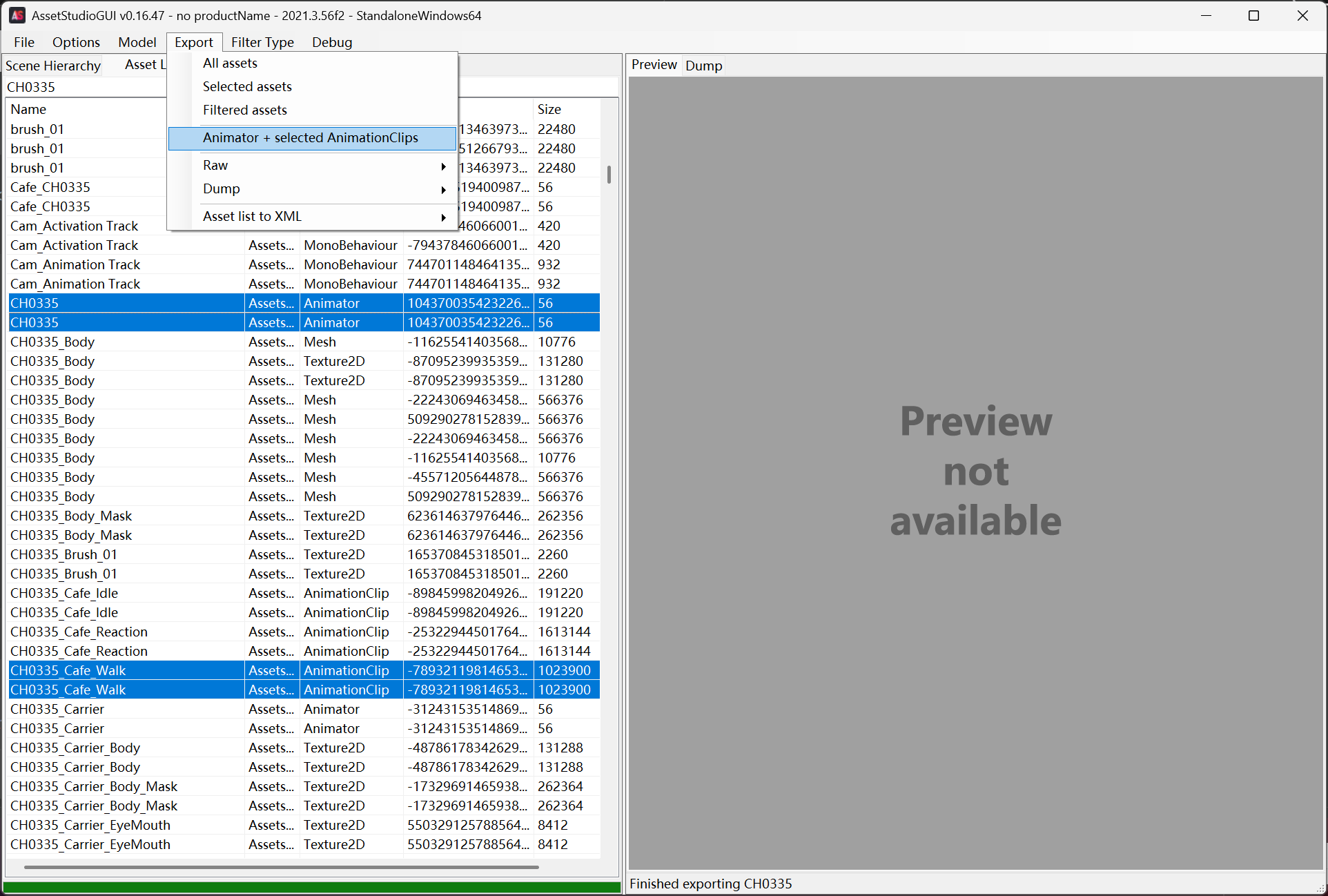Viewport: 1328px width, 896px height.
Task: Click the CH0335 search filter field
Action: pos(83,87)
